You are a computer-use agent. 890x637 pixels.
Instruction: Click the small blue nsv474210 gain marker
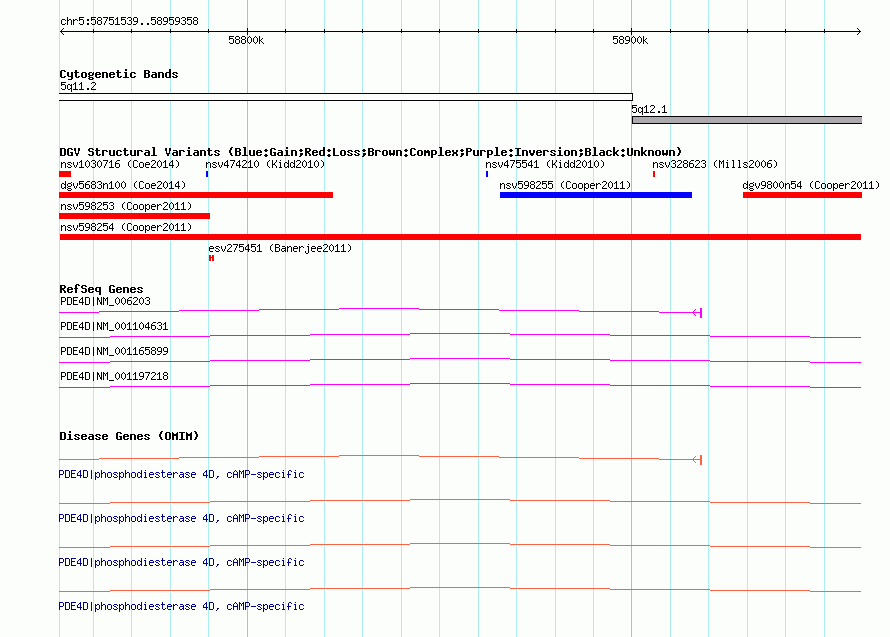(x=207, y=174)
